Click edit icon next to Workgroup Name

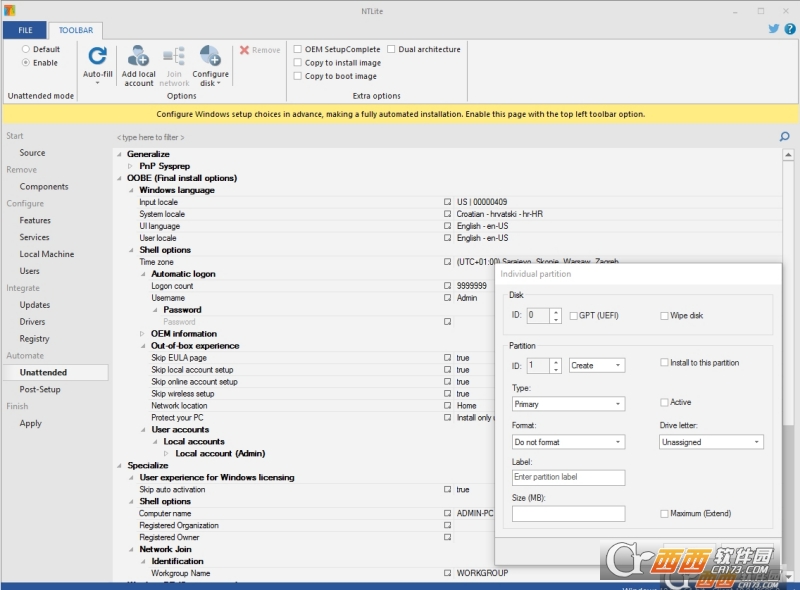(447, 573)
